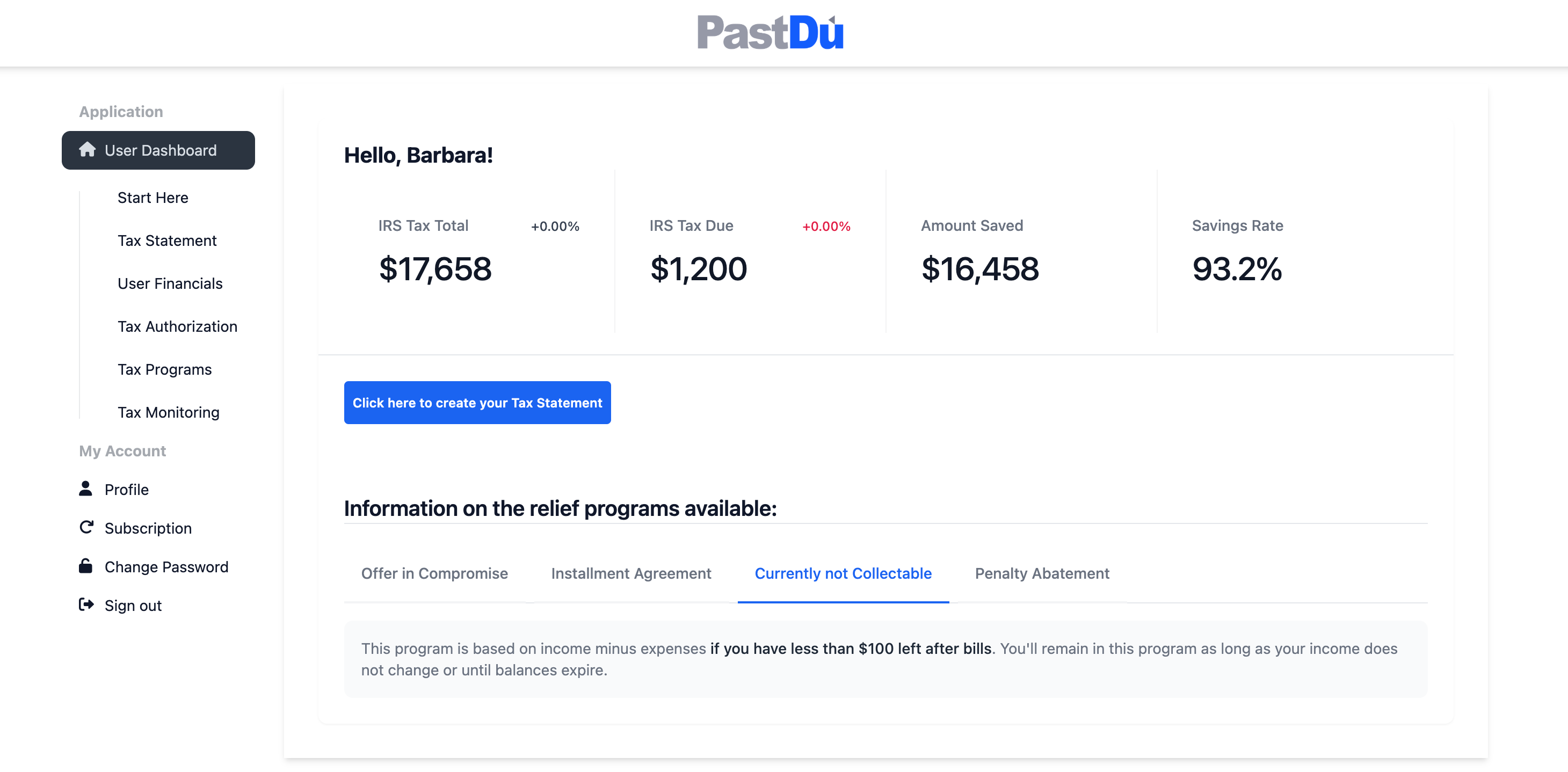Open the Penalty Abatement tab
The image size is (1568, 772).
pos(1042,574)
